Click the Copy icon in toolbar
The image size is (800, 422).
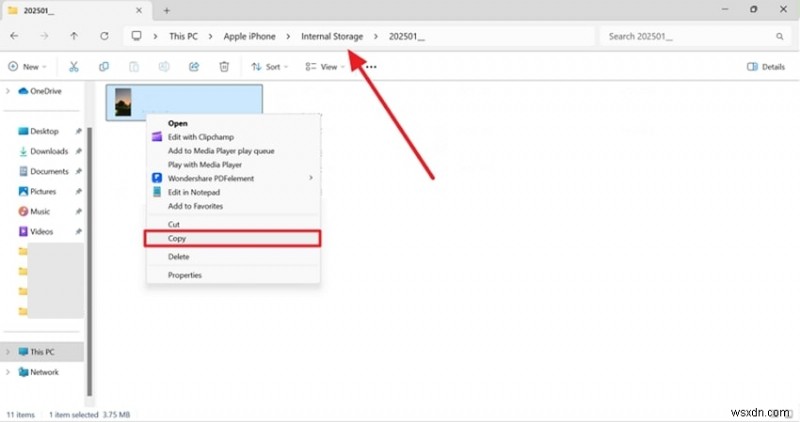click(x=104, y=67)
